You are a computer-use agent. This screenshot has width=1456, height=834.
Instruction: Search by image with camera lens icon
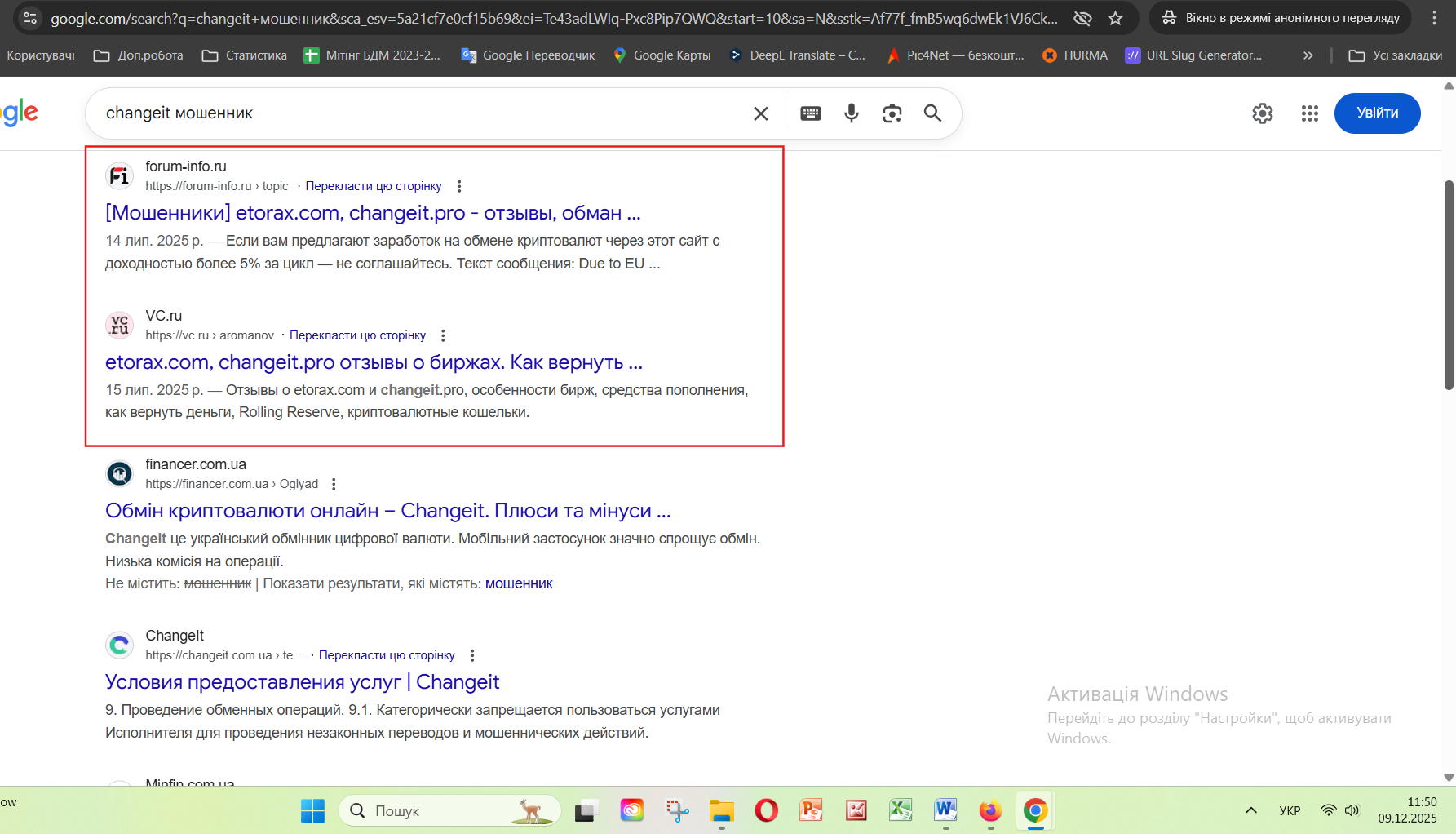pos(892,113)
